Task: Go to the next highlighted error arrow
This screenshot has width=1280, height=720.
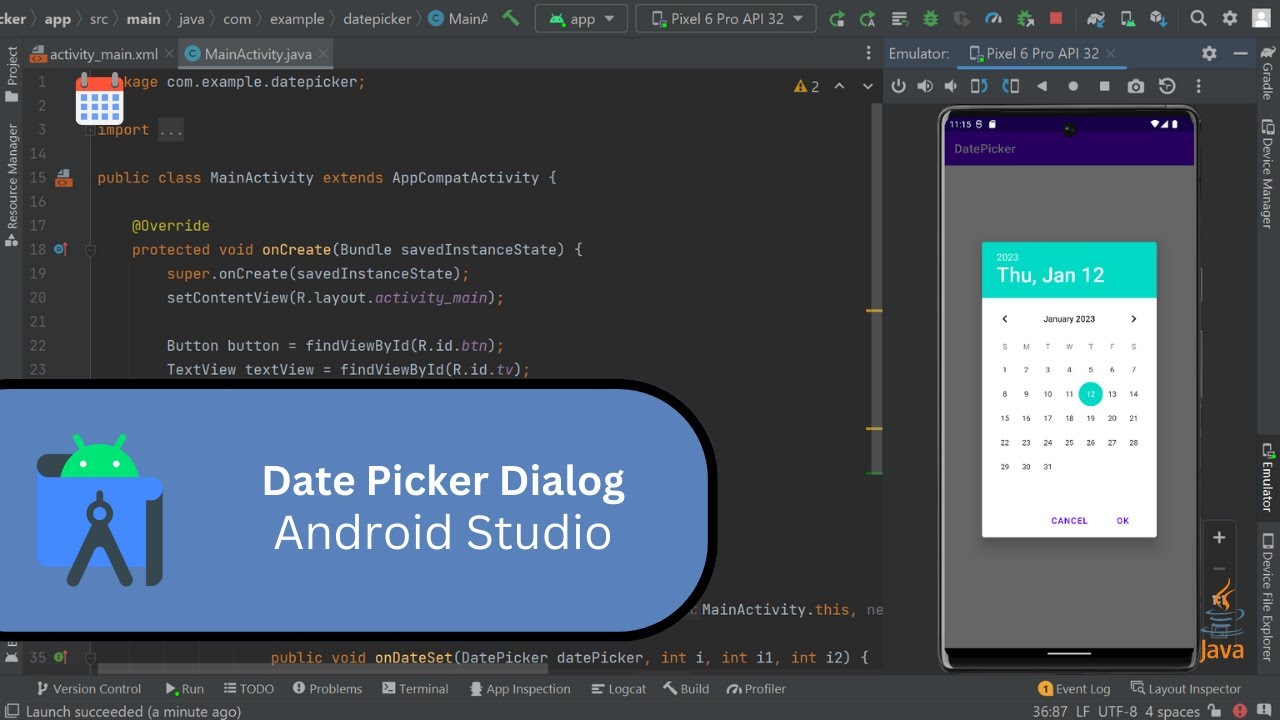Action: pos(866,87)
